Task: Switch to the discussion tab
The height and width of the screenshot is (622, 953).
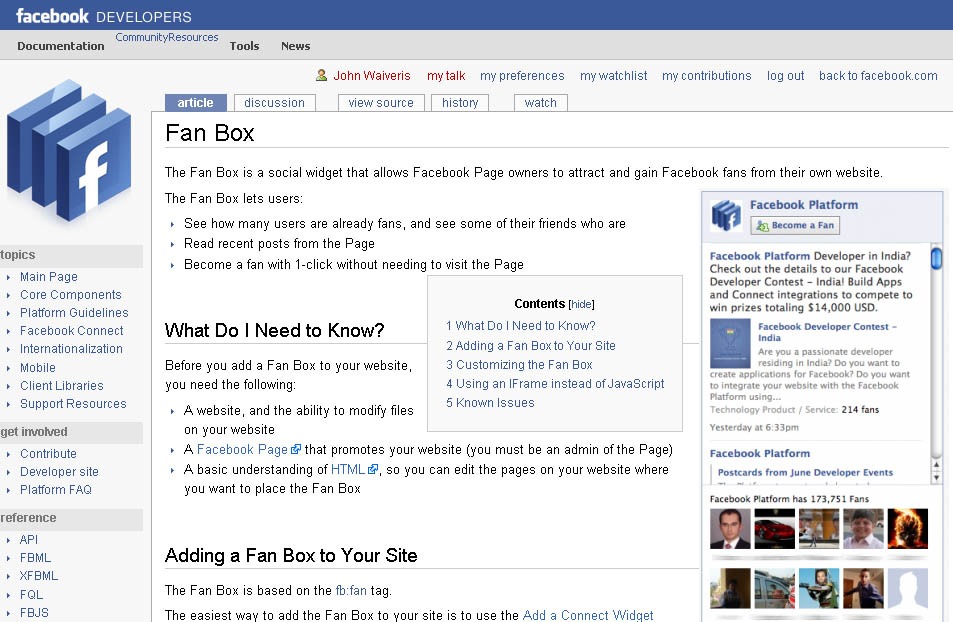Action: tap(275, 103)
